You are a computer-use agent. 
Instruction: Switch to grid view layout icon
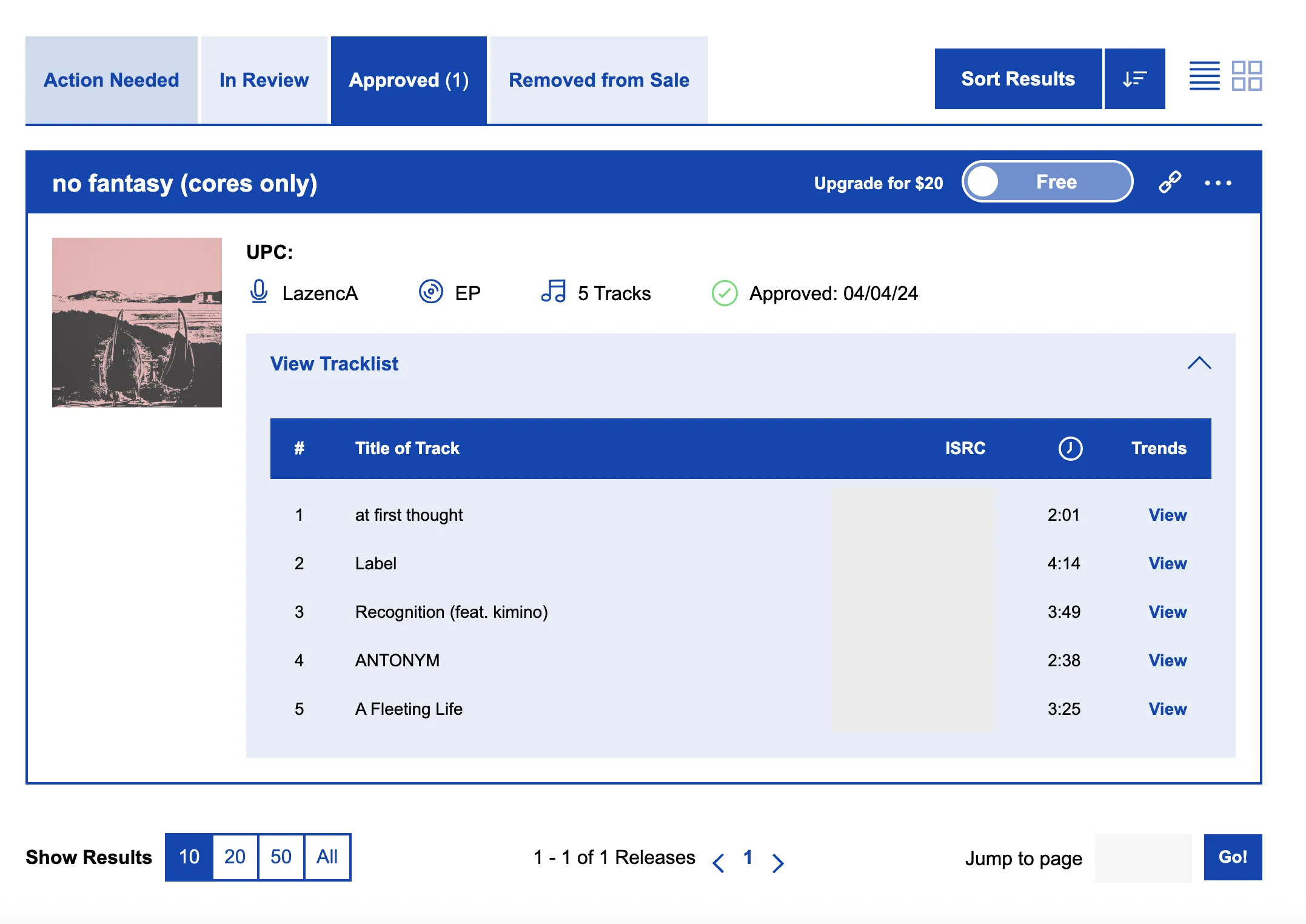1247,76
